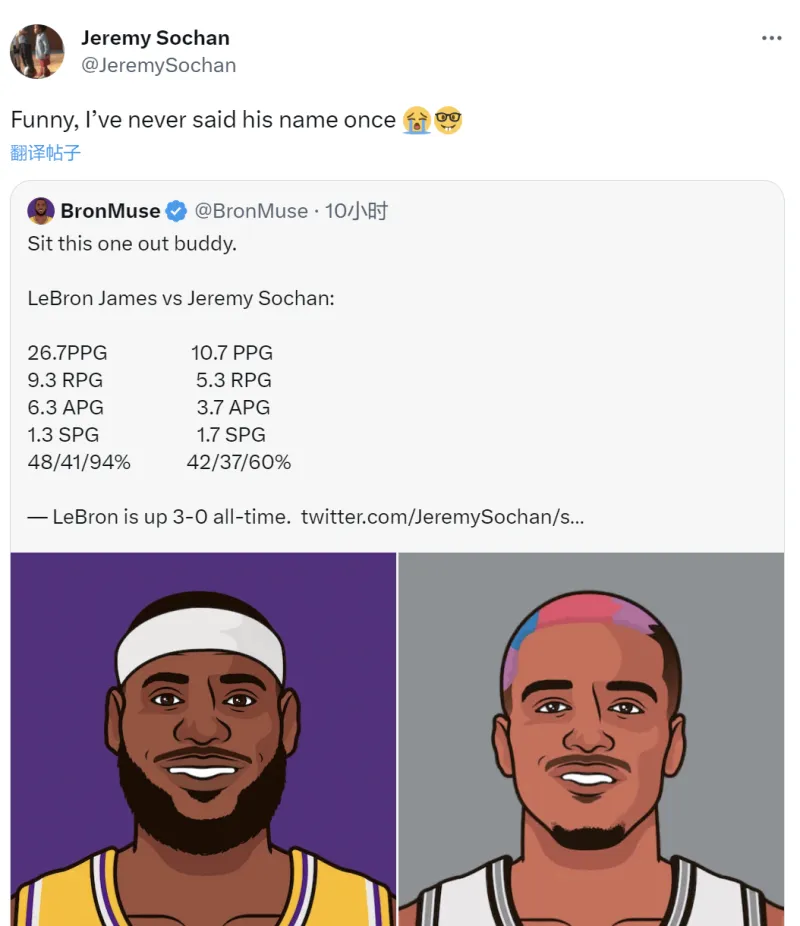
Task: Click the blue verified badge next to BronMuse
Action: [x=176, y=211]
